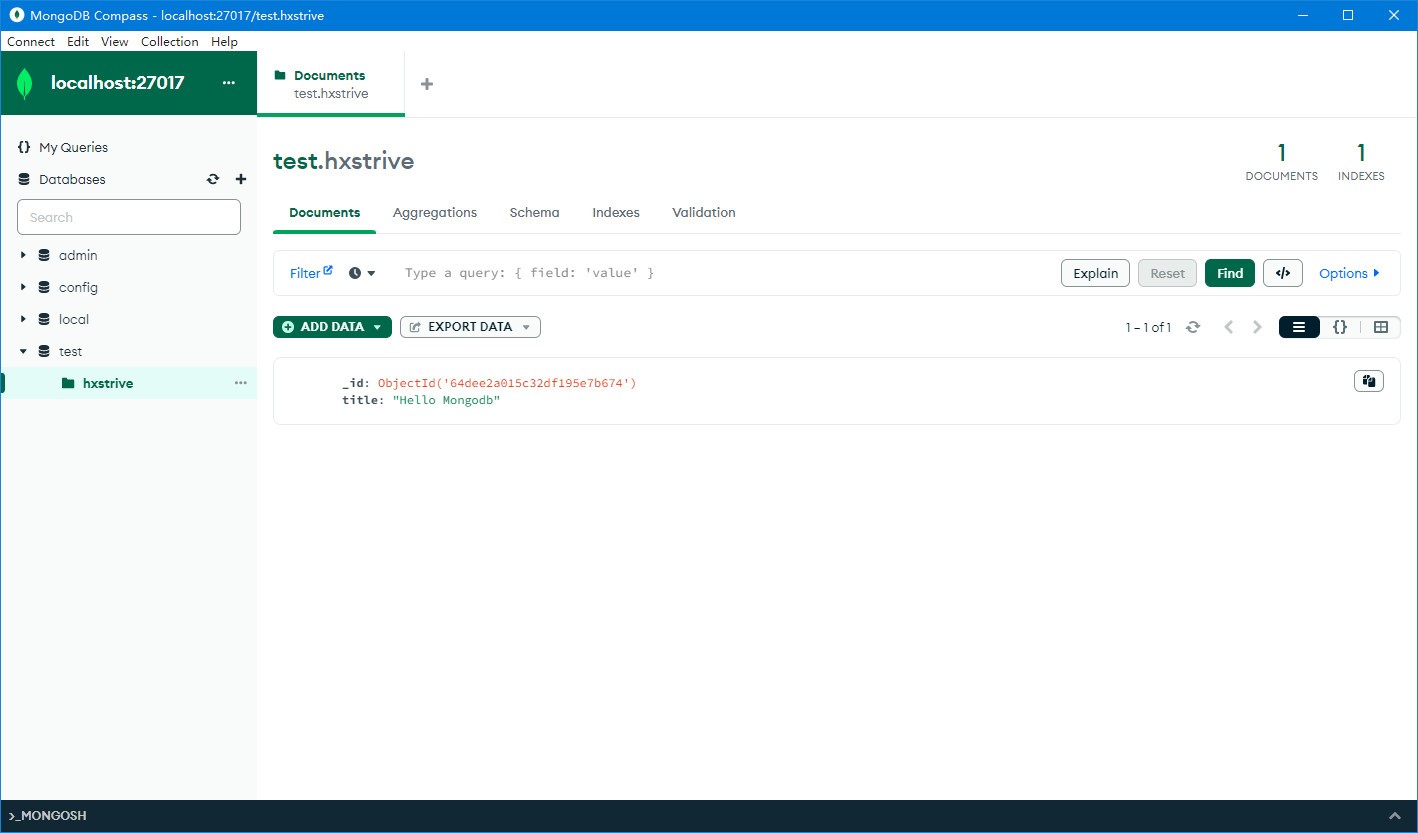The image size is (1418, 833).
Task: Click the Reset button
Action: [x=1167, y=273]
